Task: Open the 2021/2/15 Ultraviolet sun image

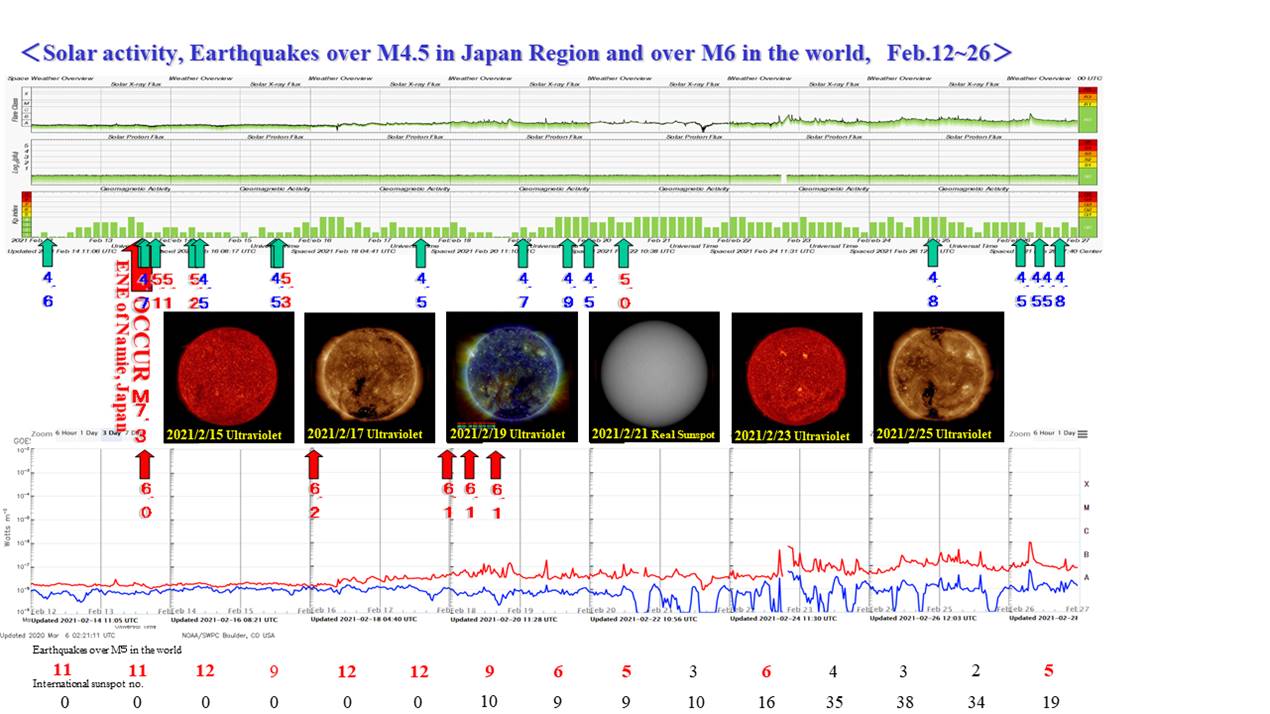Action: [229, 377]
